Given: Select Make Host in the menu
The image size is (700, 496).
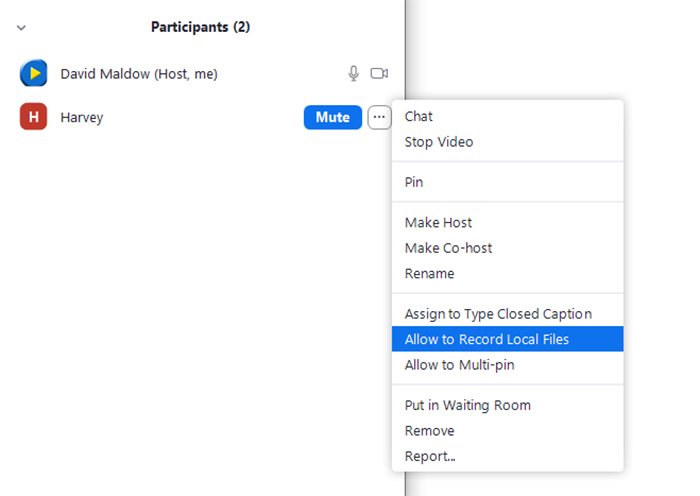Looking at the screenshot, I should pos(438,222).
